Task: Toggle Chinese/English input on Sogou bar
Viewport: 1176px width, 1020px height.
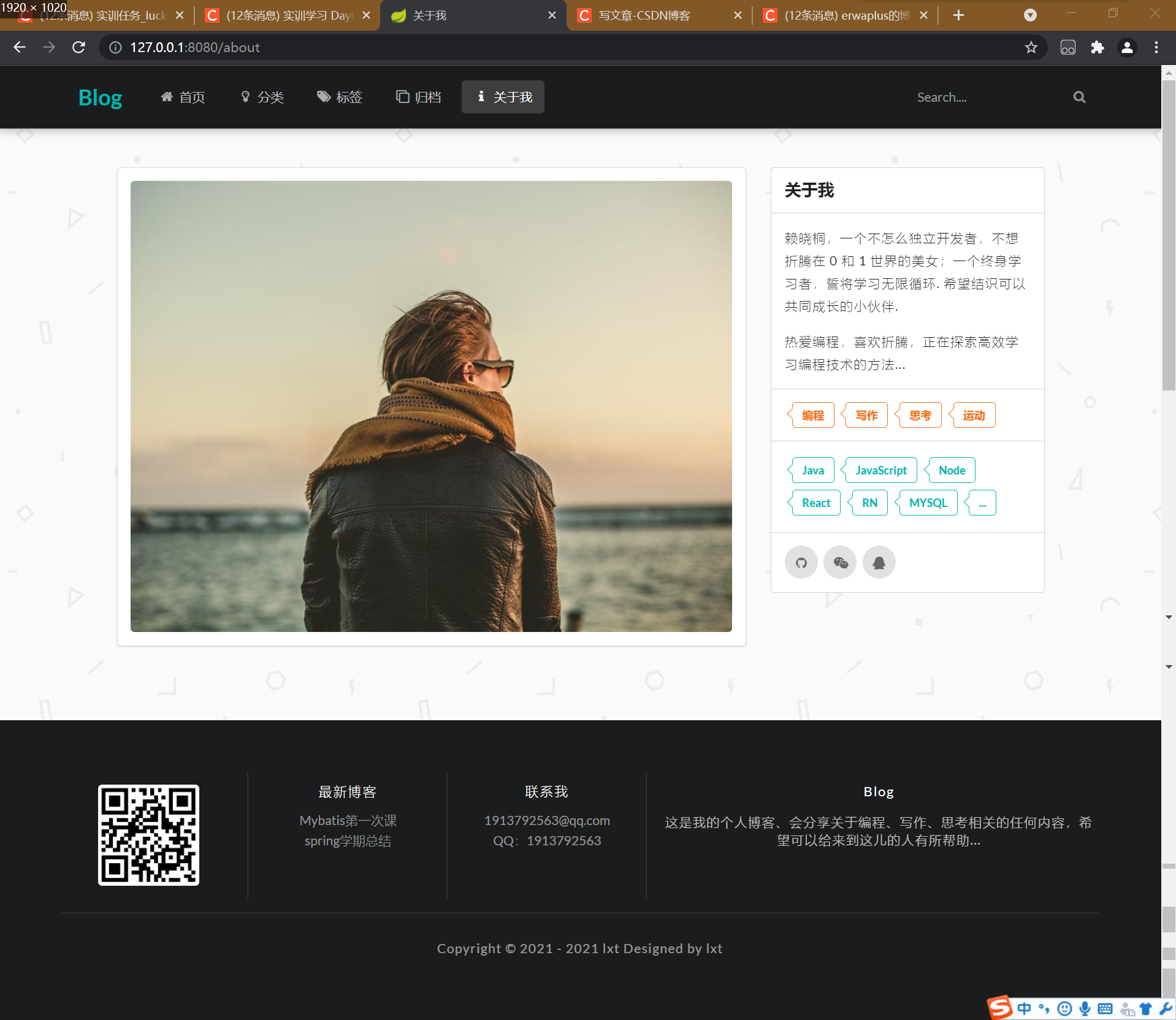Action: pyautogui.click(x=1024, y=1008)
